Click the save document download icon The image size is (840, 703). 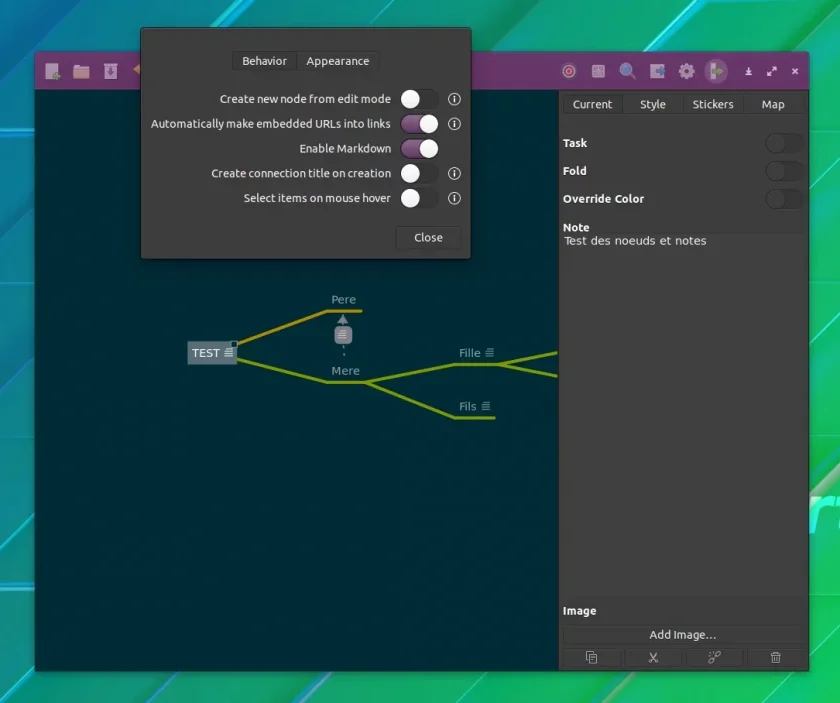pyautogui.click(x=111, y=71)
